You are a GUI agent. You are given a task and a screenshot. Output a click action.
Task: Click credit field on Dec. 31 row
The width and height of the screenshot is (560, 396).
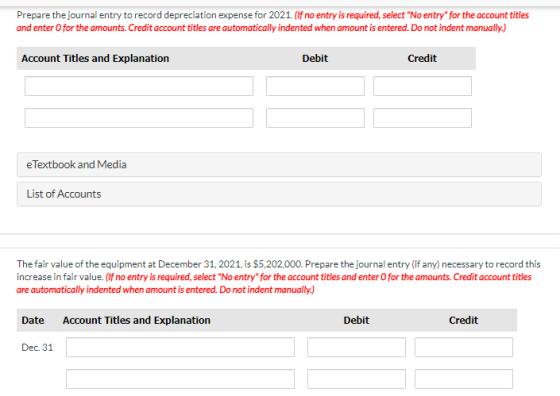(464, 347)
